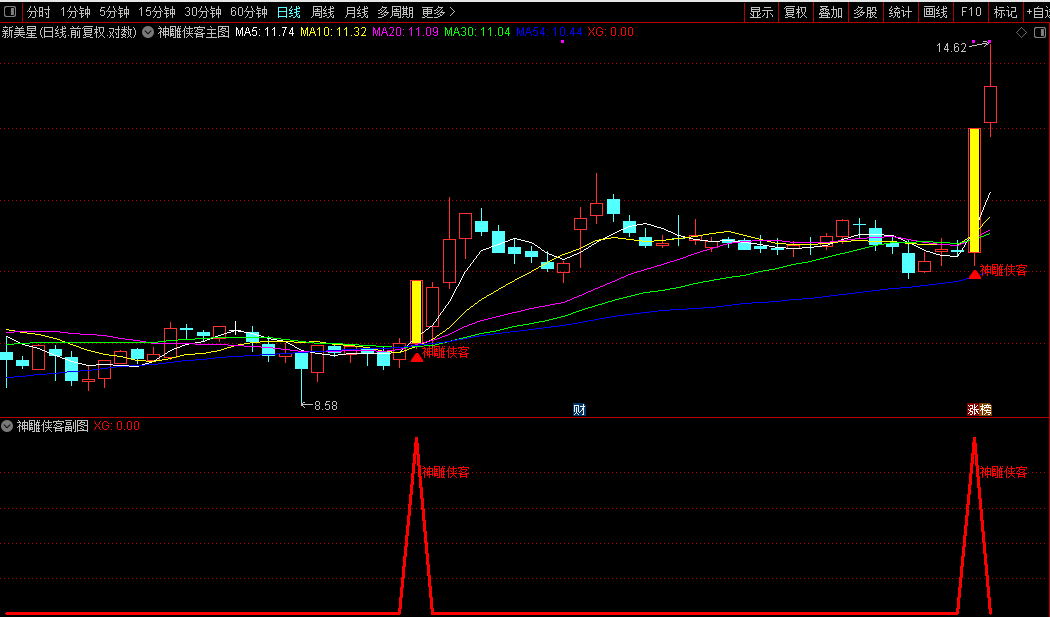Open the 复权 adjustment menu
Viewport: 1050px width, 617px height.
coord(796,12)
